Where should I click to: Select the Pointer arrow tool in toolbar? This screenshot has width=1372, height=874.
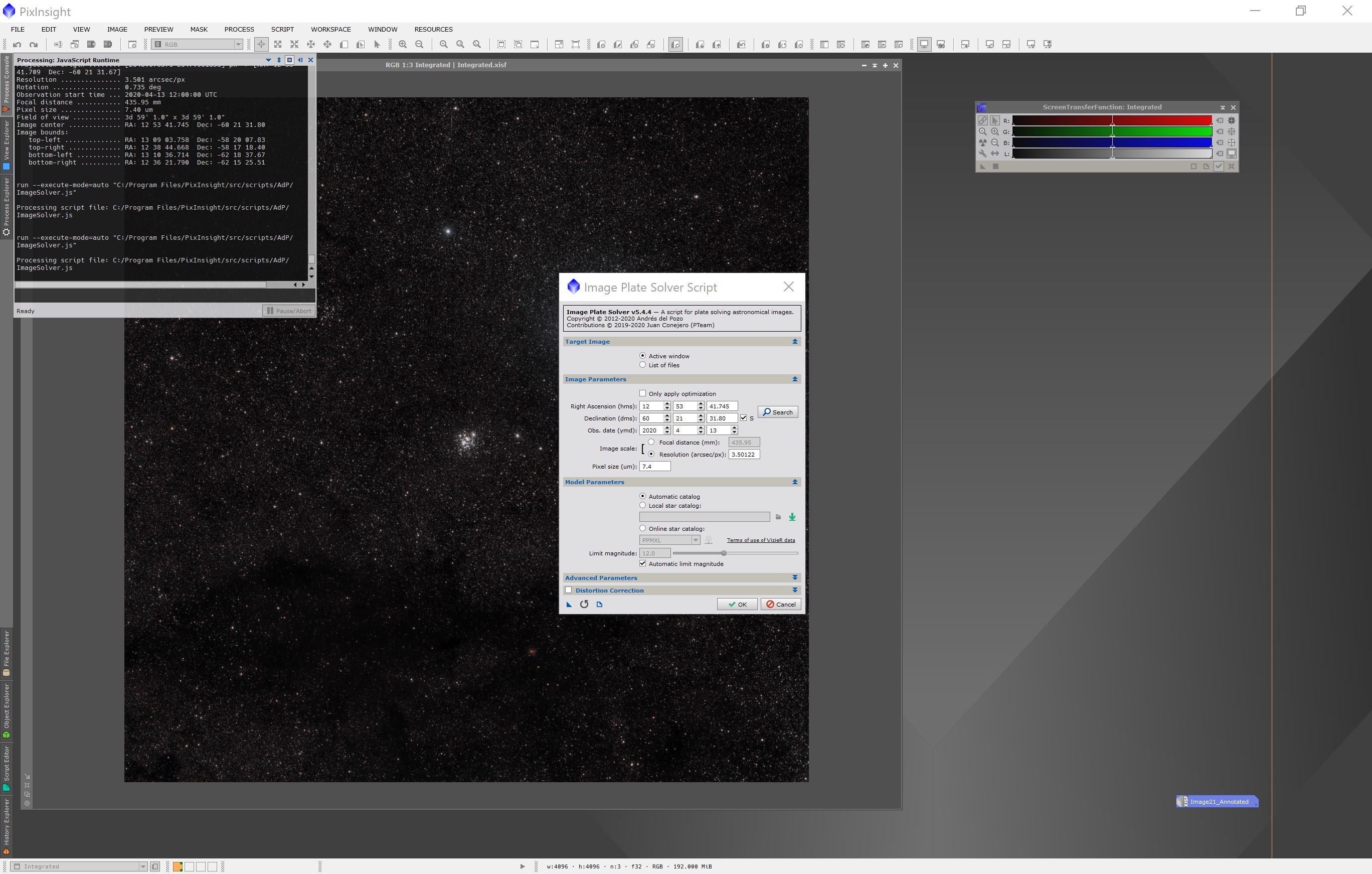(x=377, y=45)
